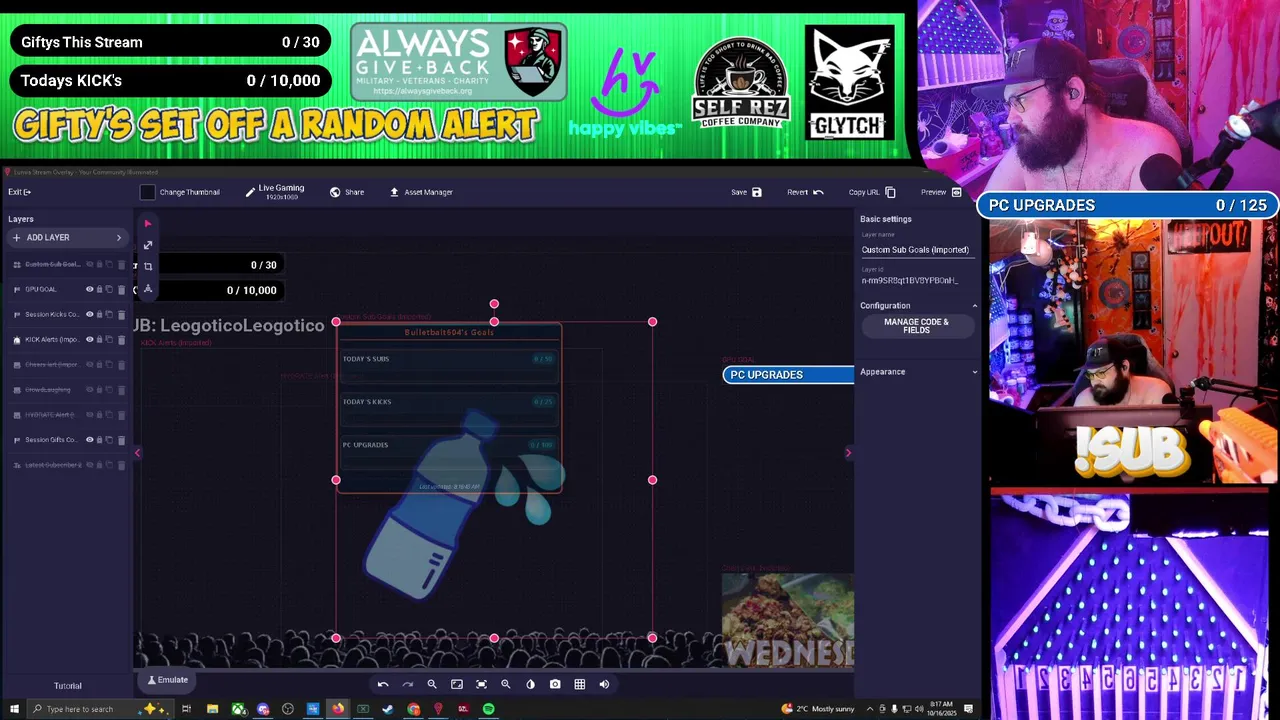This screenshot has width=1280, height=720.
Task: Duplicate the Session Kicks layer
Action: (110, 314)
